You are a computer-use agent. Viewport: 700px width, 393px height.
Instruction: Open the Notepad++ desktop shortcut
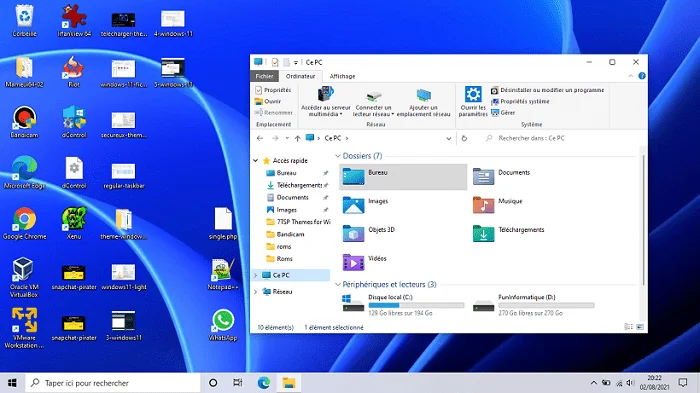223,274
